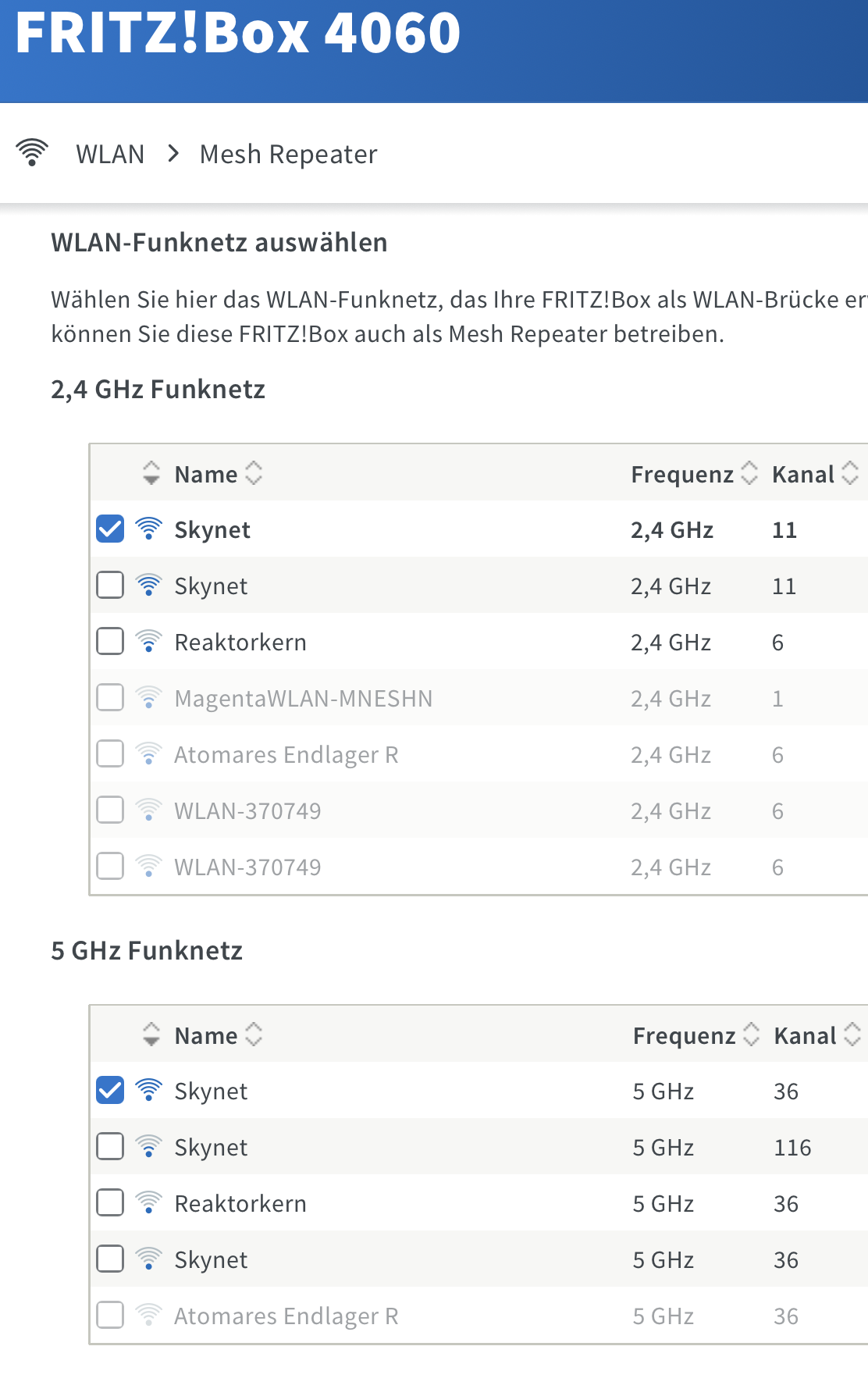Click the FRITZ!Box 4060 header title

pyautogui.click(x=238, y=33)
